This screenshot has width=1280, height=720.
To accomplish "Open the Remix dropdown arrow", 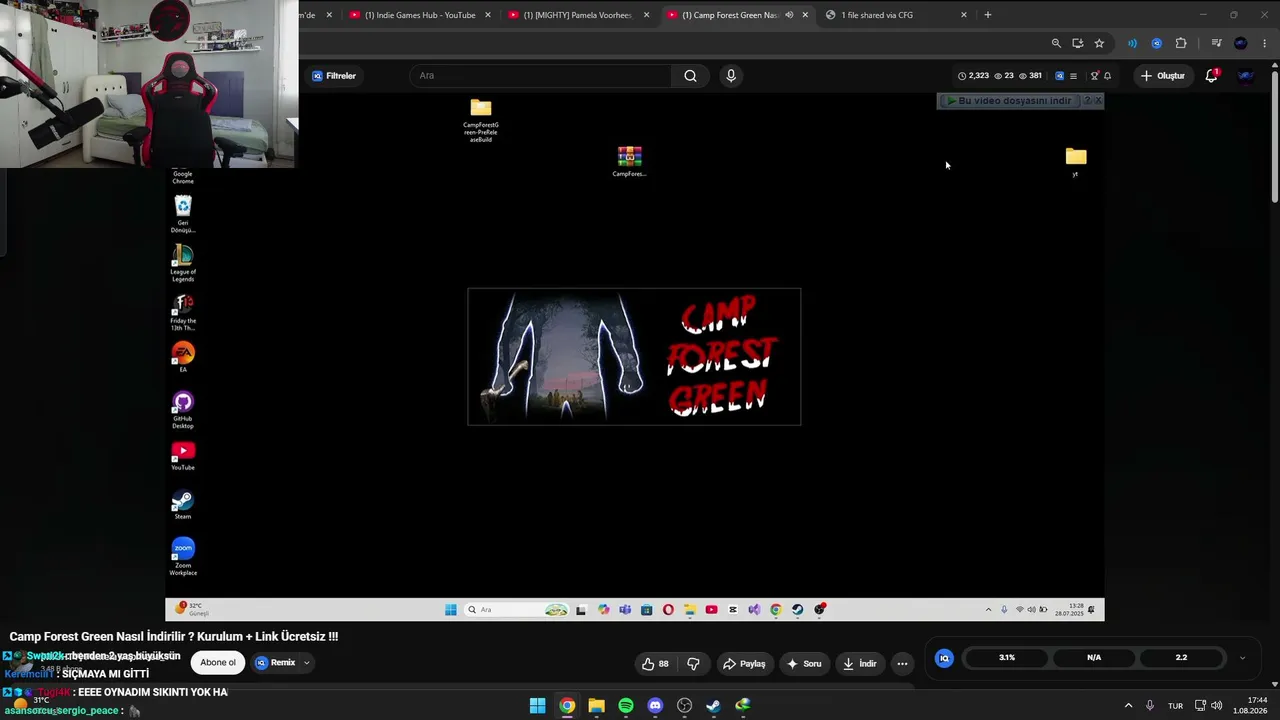I will (307, 663).
